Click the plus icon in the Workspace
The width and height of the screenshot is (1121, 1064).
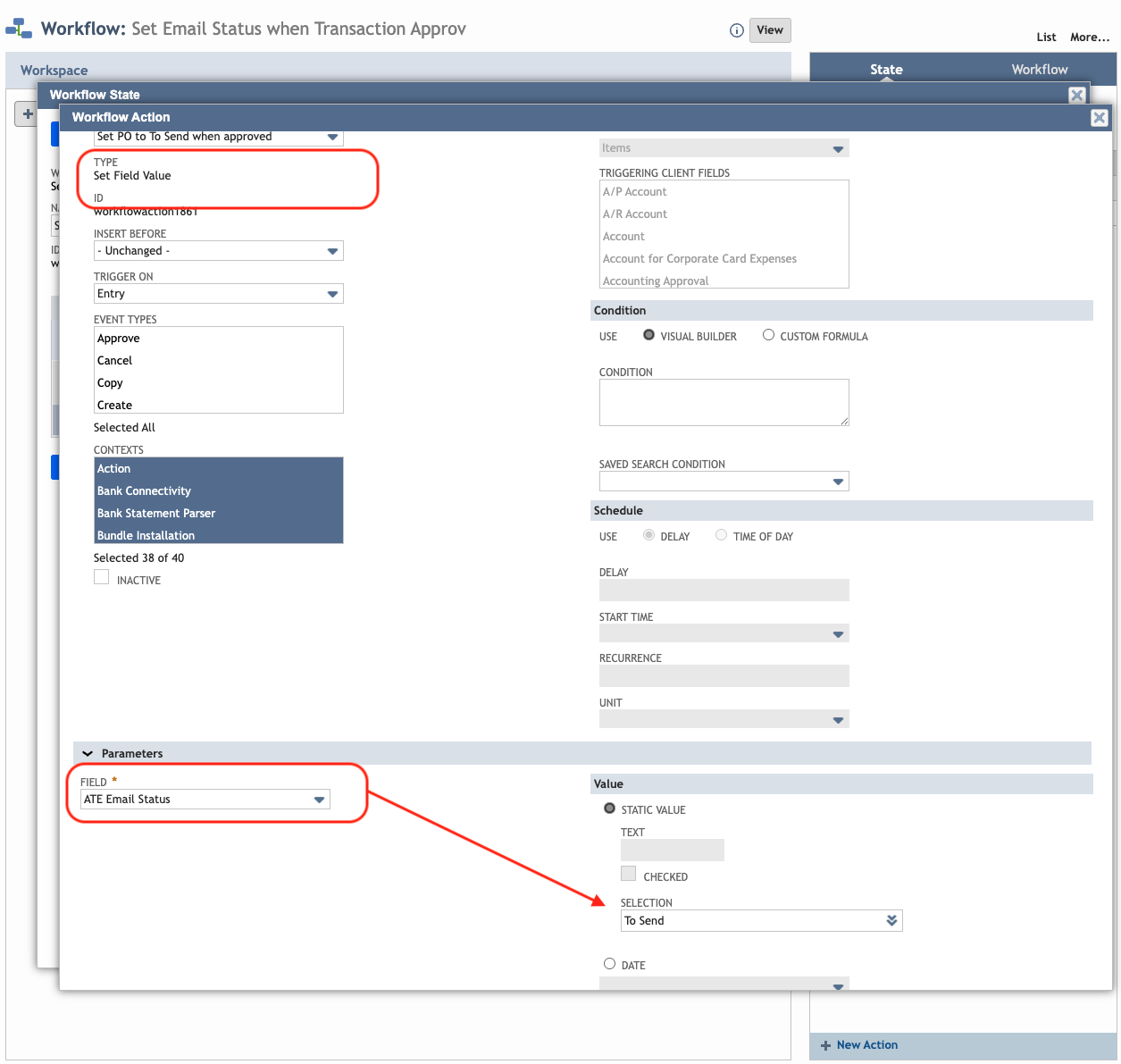point(28,114)
